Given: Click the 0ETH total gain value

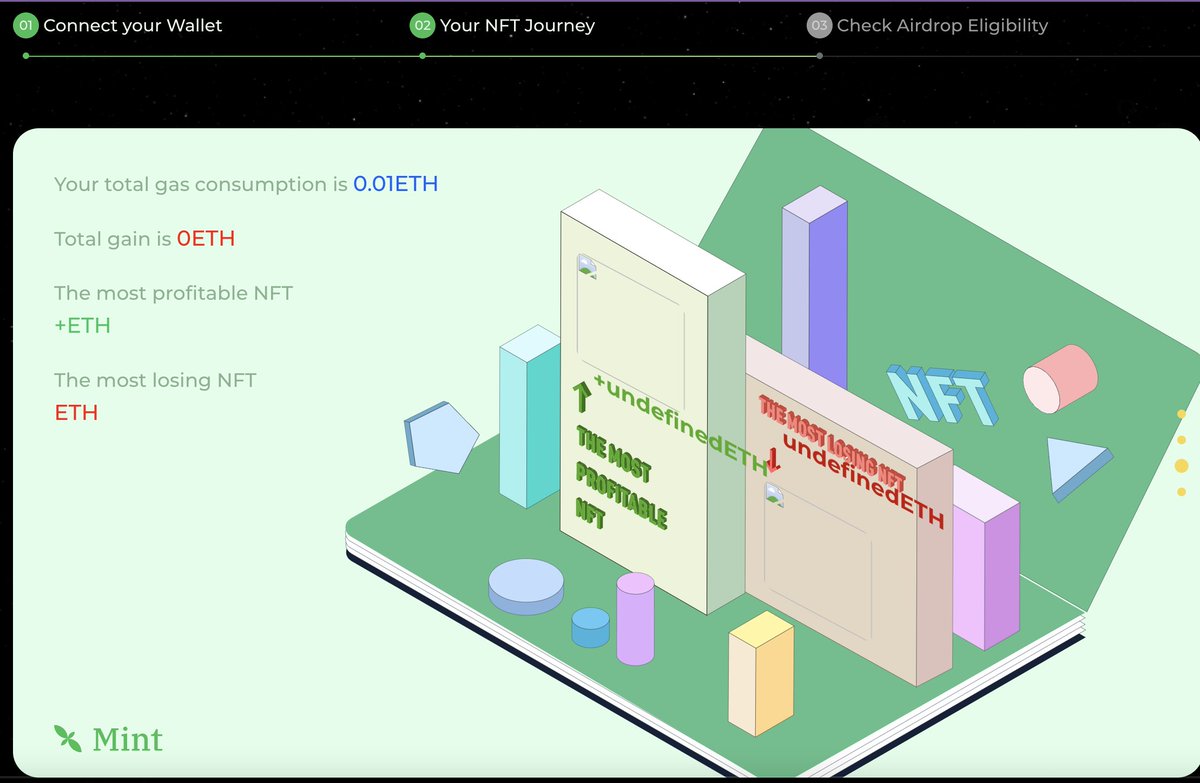Looking at the screenshot, I should click(206, 239).
